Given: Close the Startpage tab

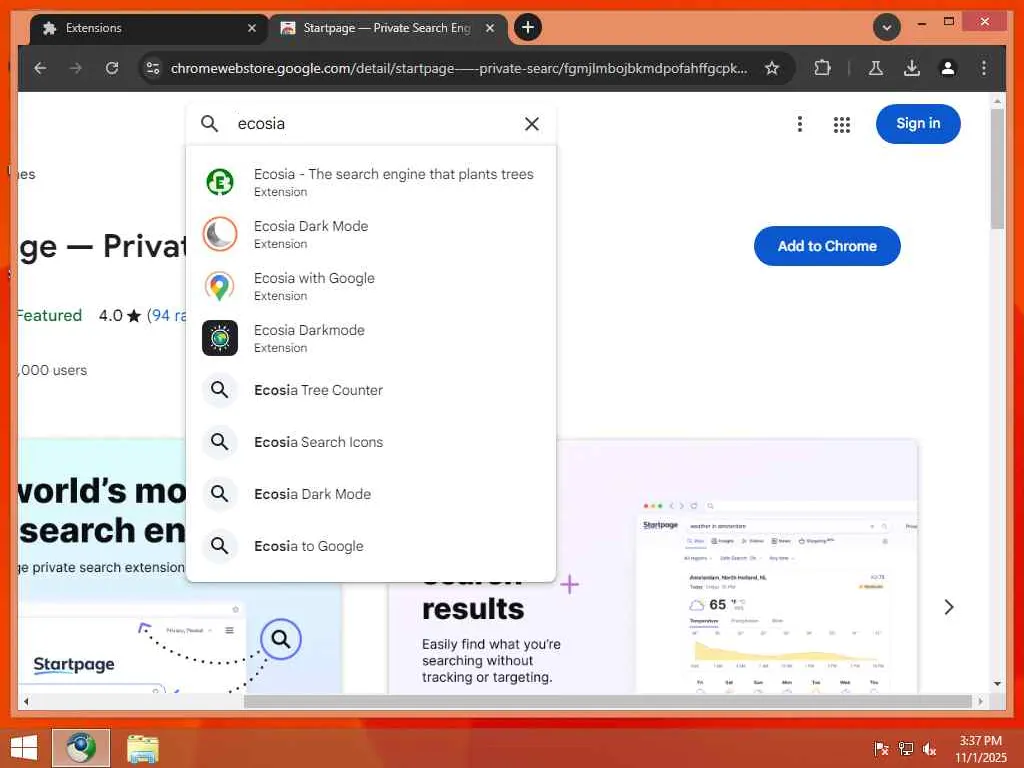Looking at the screenshot, I should click(490, 28).
